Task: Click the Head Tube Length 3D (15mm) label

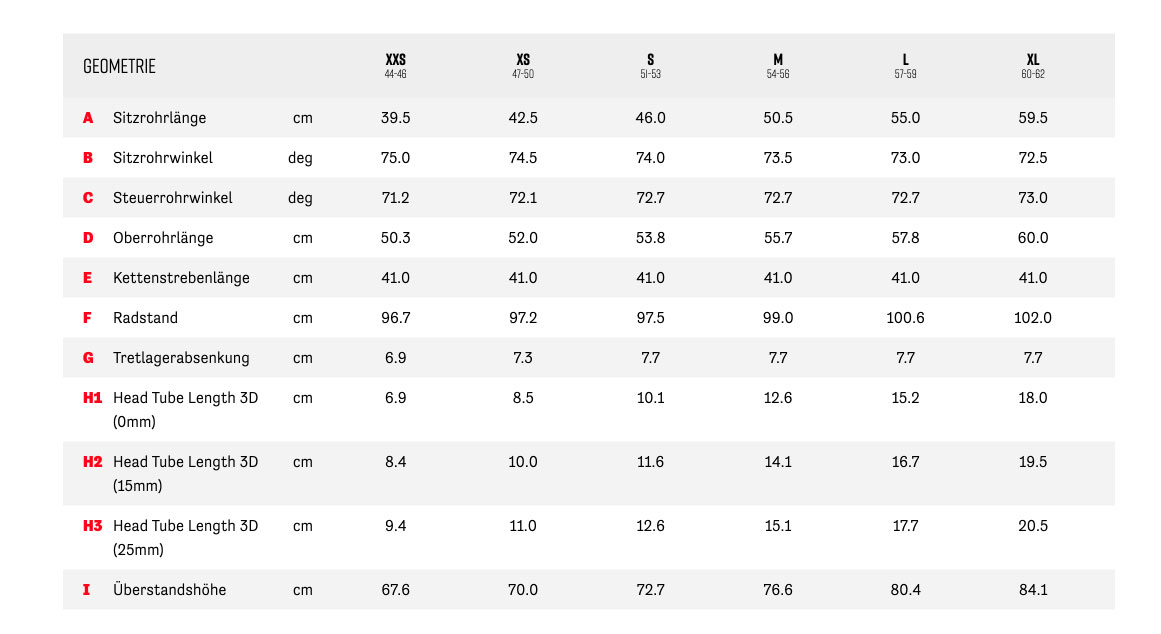Action: click(x=185, y=473)
